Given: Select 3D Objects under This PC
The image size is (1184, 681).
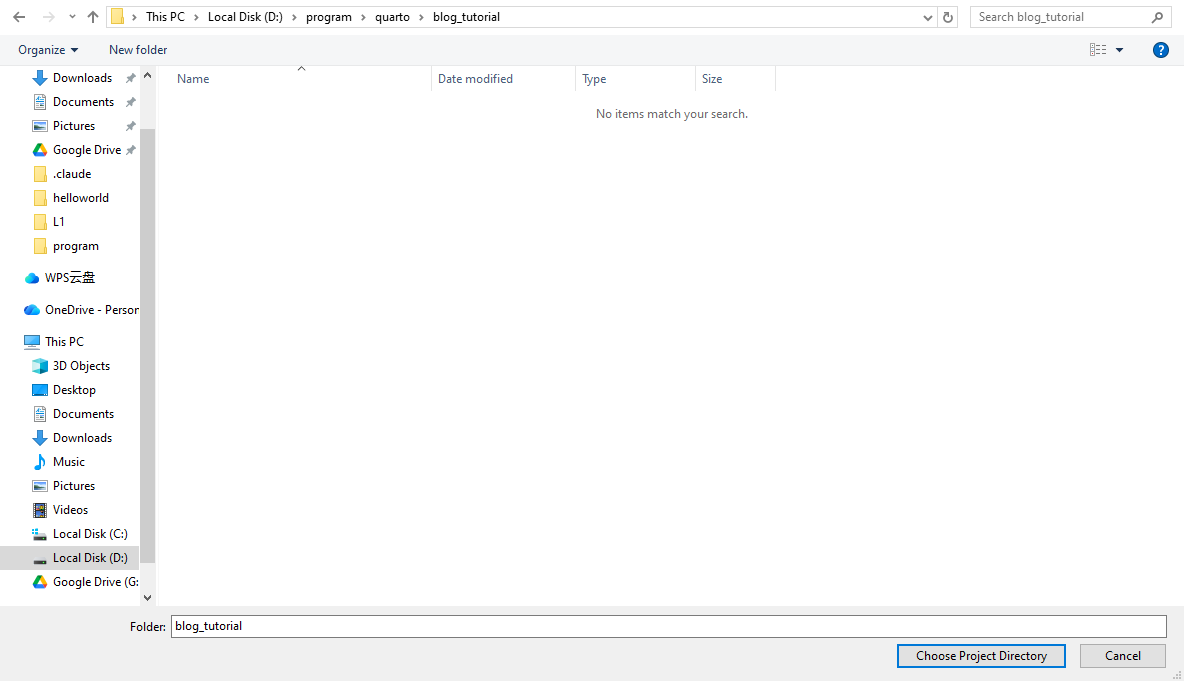Looking at the screenshot, I should click(81, 366).
